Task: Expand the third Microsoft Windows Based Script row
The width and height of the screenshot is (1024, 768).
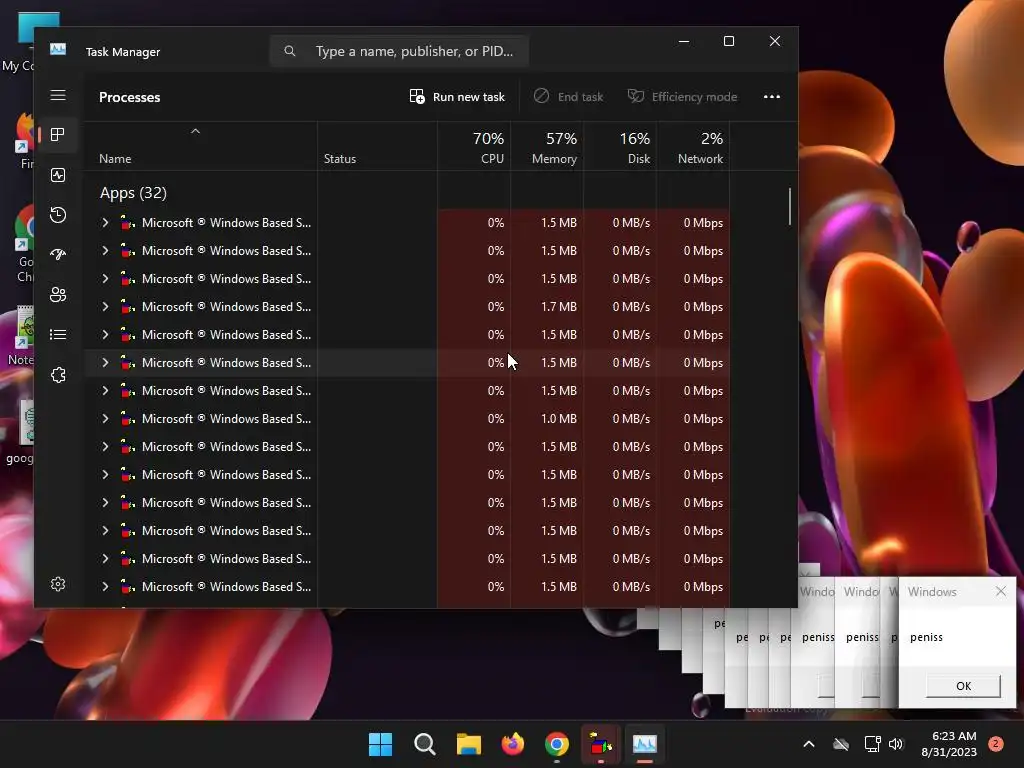Action: (104, 279)
